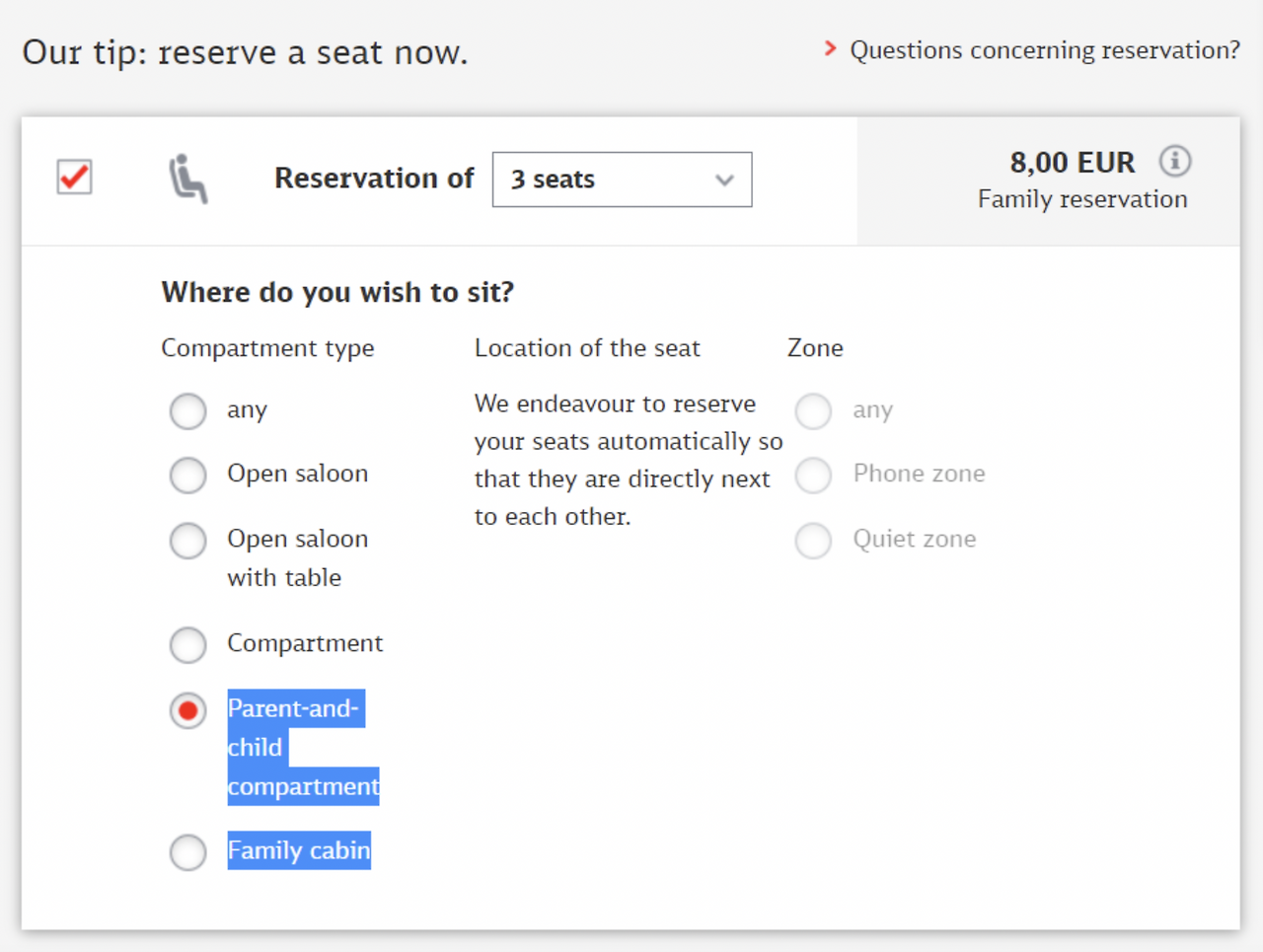Viewport: 1263px width, 952px height.
Task: Click the chevron arrow in the seats dropdown
Action: [725, 181]
